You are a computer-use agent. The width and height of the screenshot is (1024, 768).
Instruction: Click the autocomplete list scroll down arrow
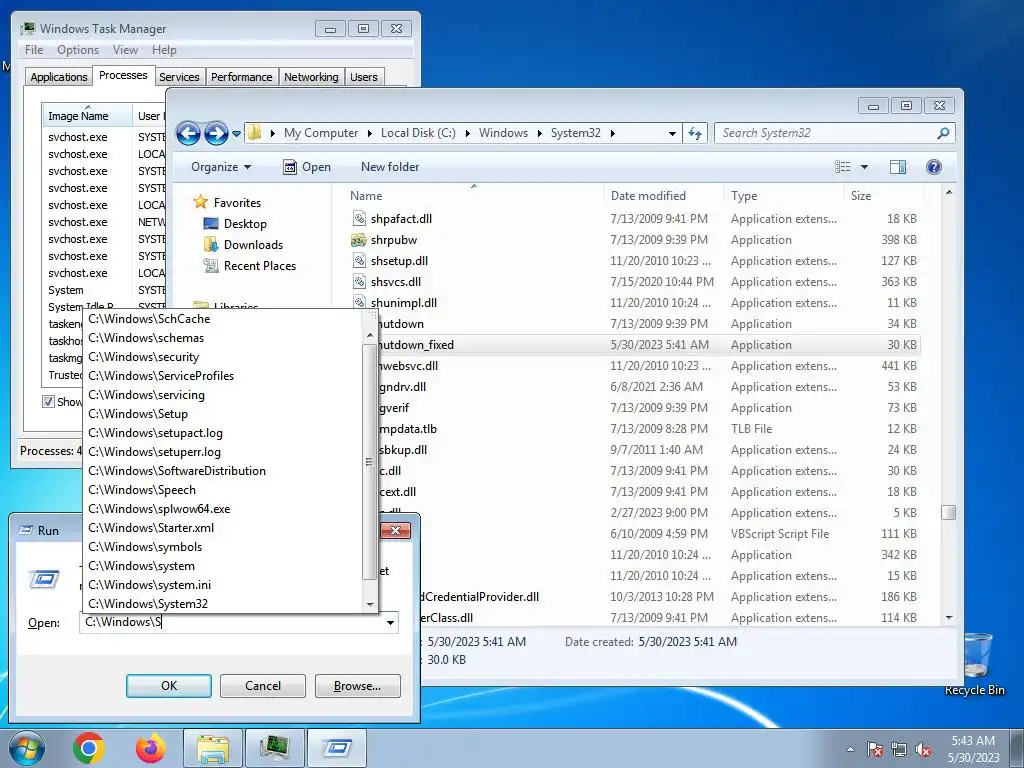[x=370, y=605]
